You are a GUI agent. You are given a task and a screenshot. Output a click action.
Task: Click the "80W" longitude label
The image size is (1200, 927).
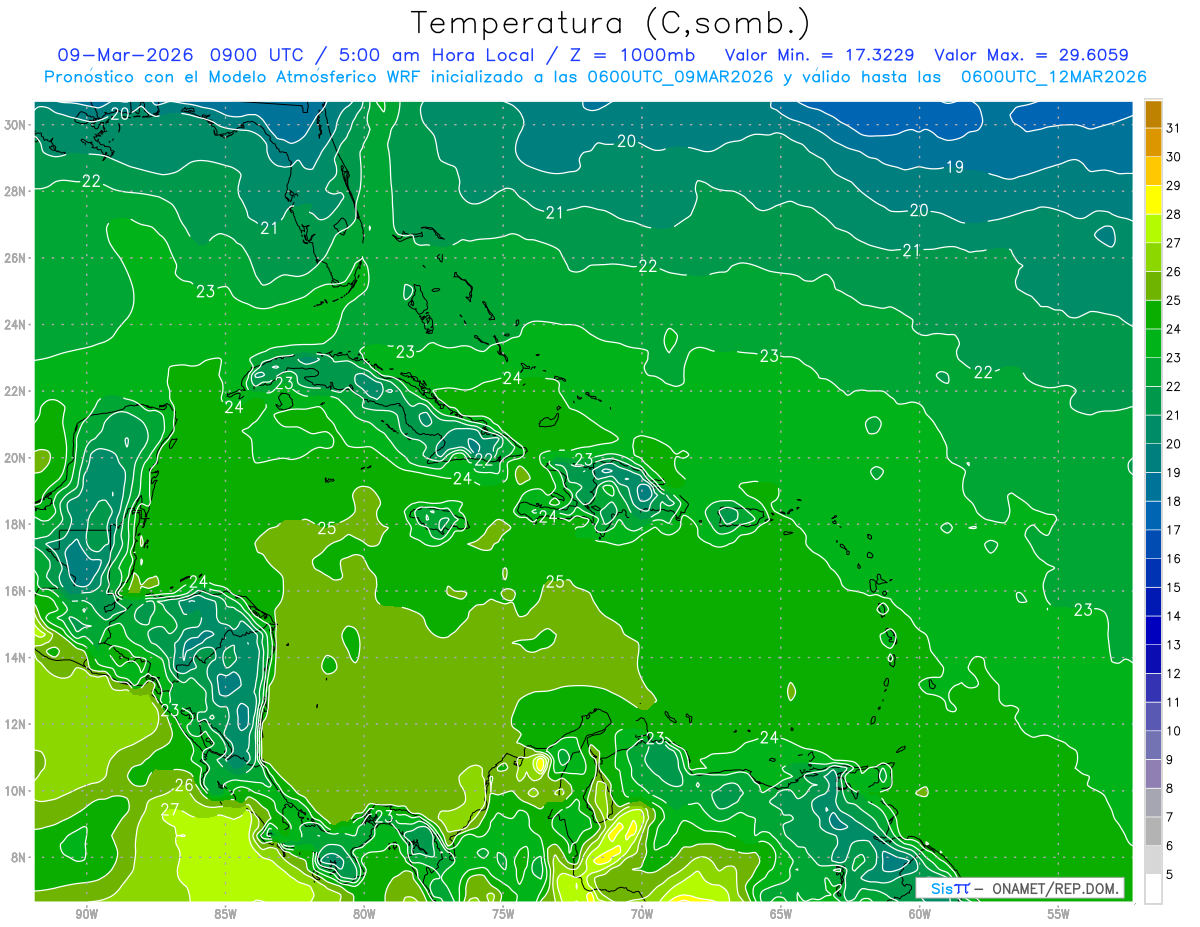point(364,914)
